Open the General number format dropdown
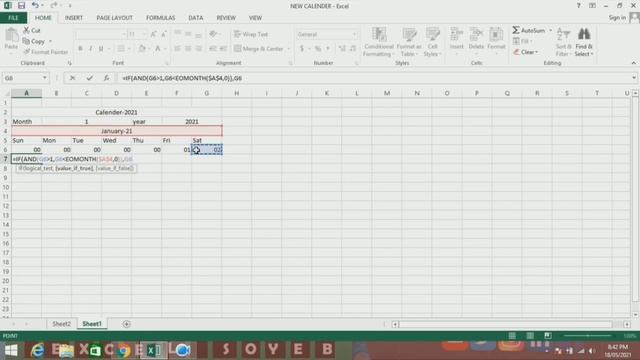The image size is (640, 360). pos(354,35)
